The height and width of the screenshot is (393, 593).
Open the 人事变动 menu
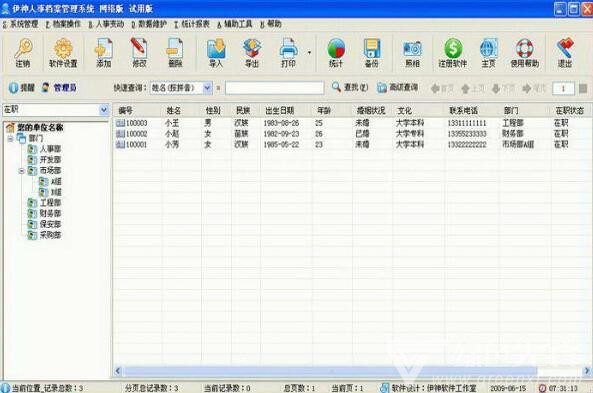pos(106,24)
